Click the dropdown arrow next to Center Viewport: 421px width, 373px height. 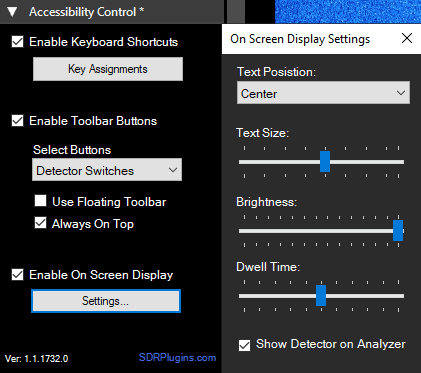tap(401, 93)
